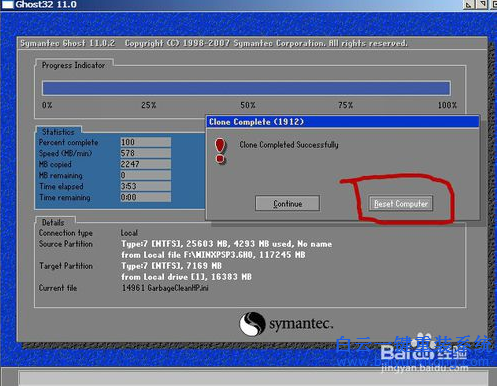Image resolution: width=497 pixels, height=387 pixels.
Task: Click source line 'Type:7 [NTFS], 25603 MB'
Action: tap(227, 244)
